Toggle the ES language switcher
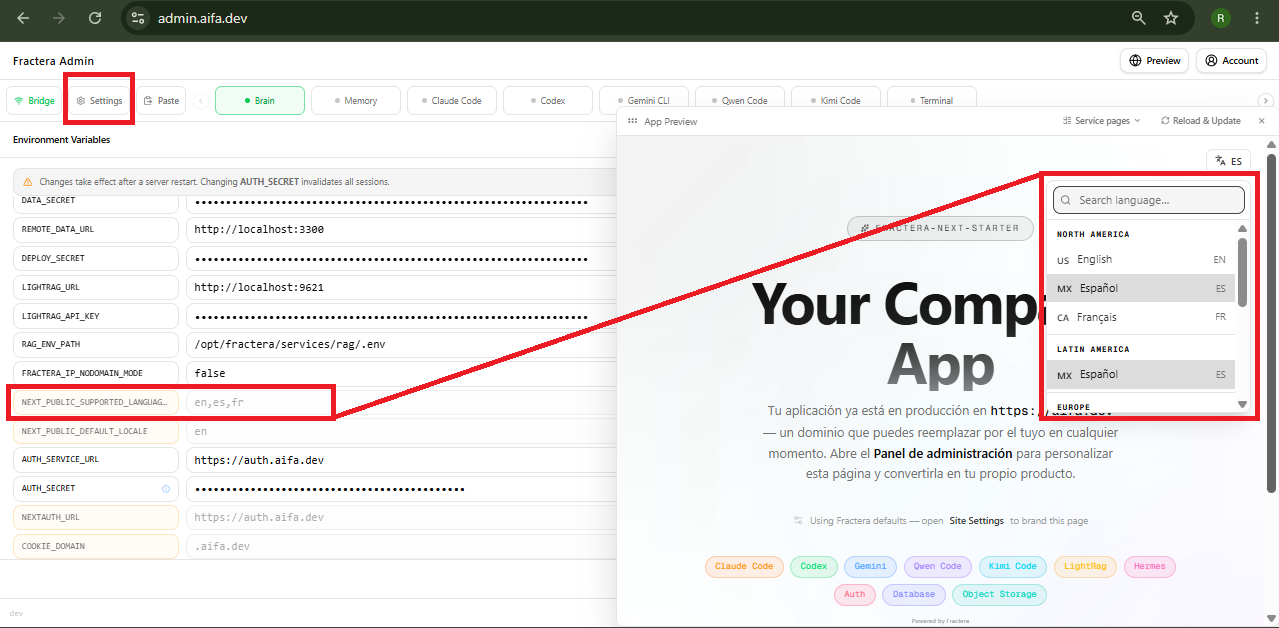The width and height of the screenshot is (1279, 628). click(1229, 161)
